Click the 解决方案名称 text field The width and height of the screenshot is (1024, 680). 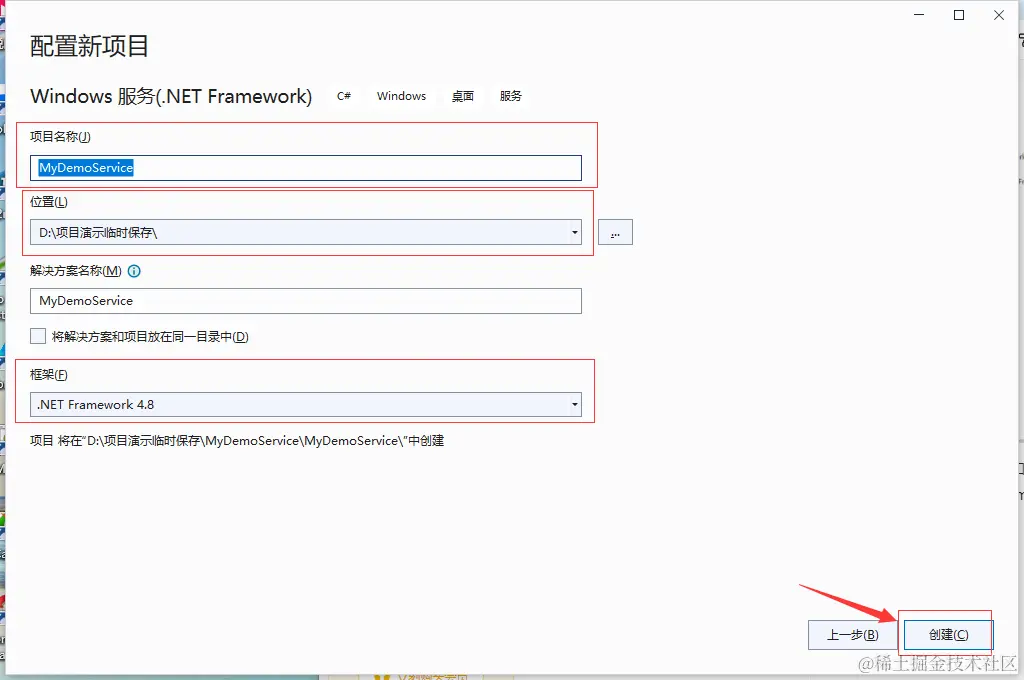point(306,301)
